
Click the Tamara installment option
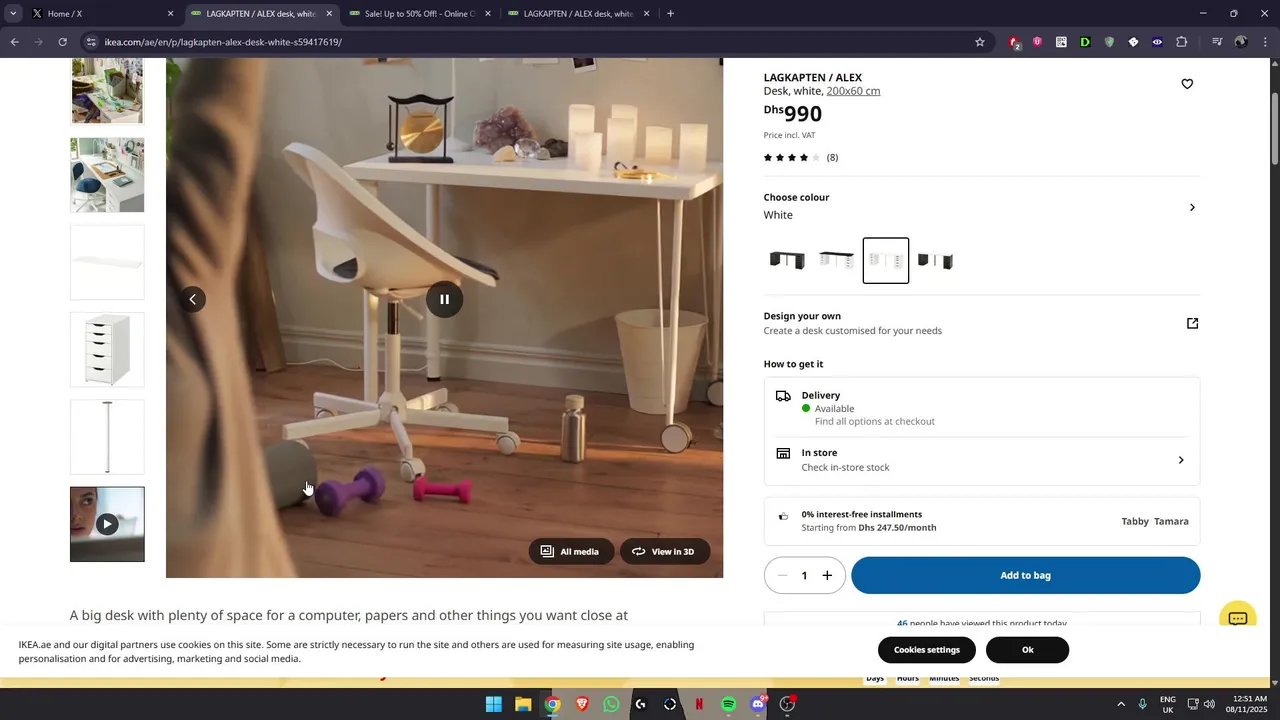tap(1172, 521)
